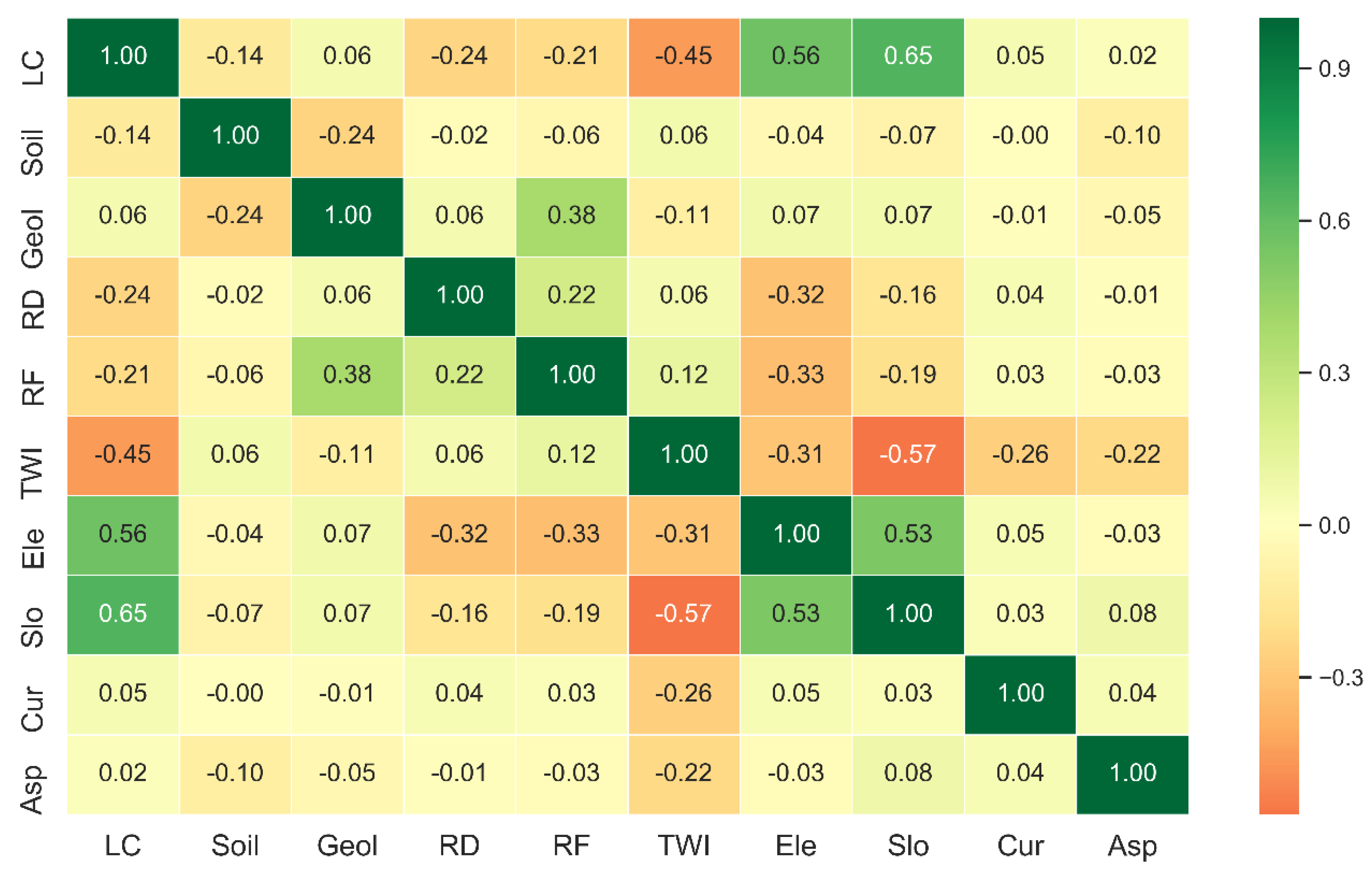Click the Geol label on the y-axis
1372x874 pixels.
pyautogui.click(x=32, y=239)
